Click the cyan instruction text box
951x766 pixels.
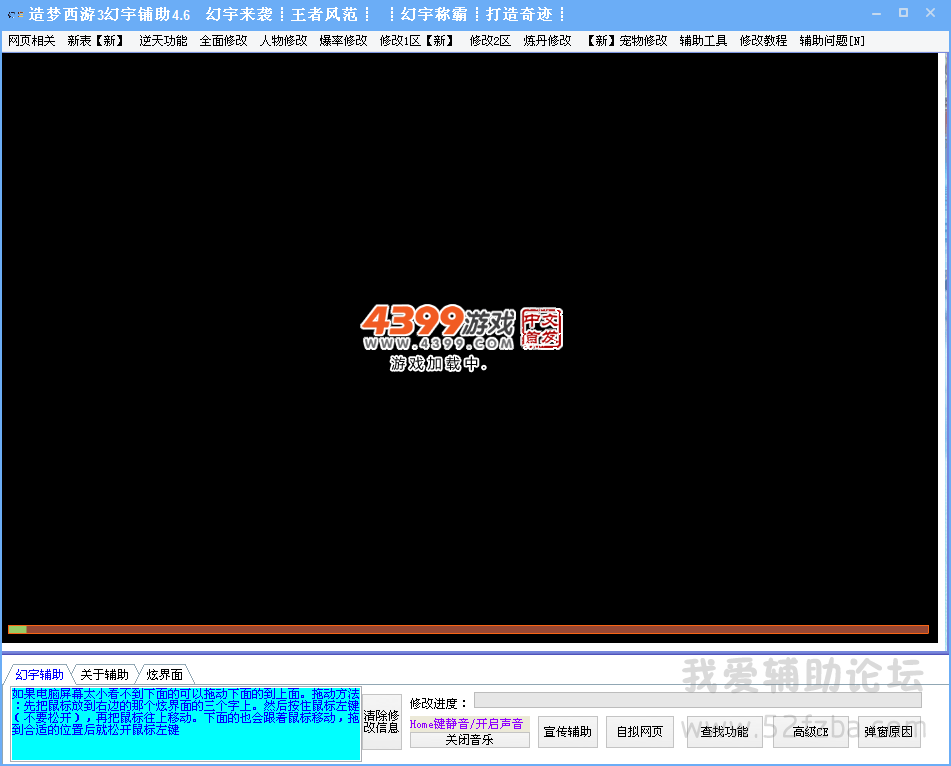[186, 724]
